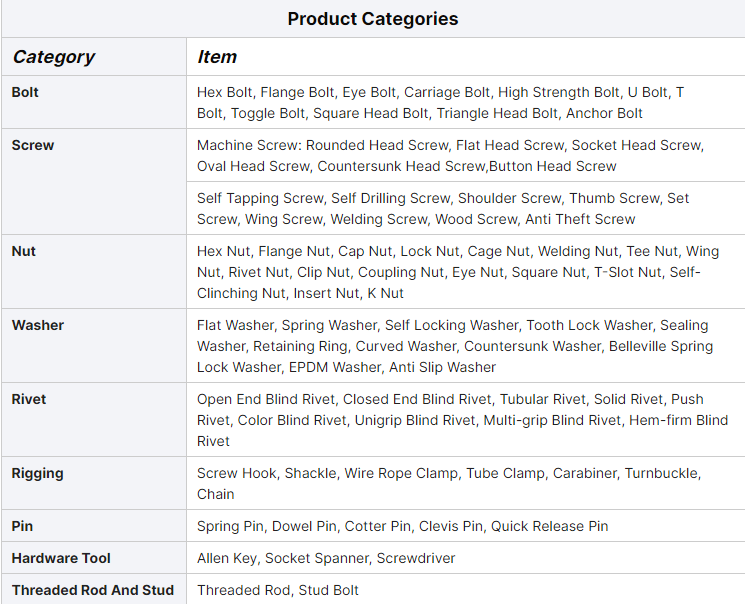
Task: Click the Open End Blind Rivet item list
Action: (x=462, y=420)
